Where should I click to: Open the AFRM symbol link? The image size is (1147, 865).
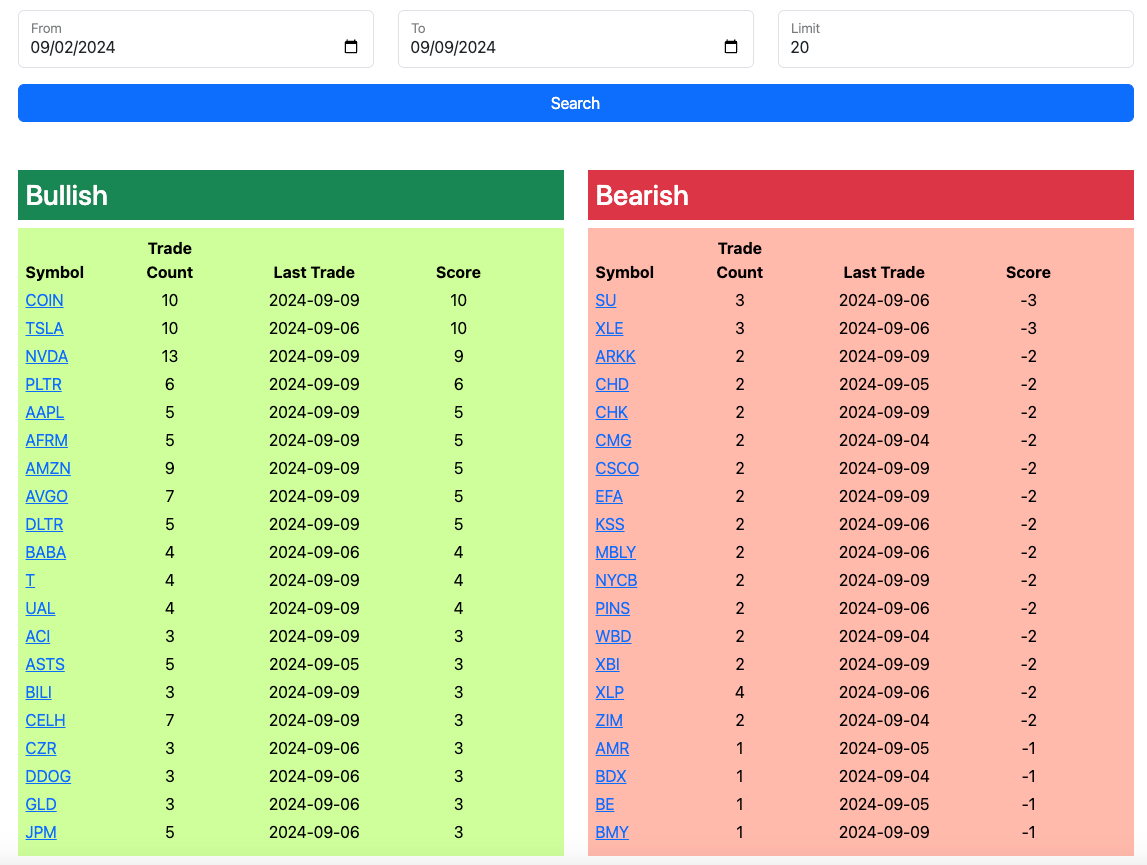[x=47, y=441]
